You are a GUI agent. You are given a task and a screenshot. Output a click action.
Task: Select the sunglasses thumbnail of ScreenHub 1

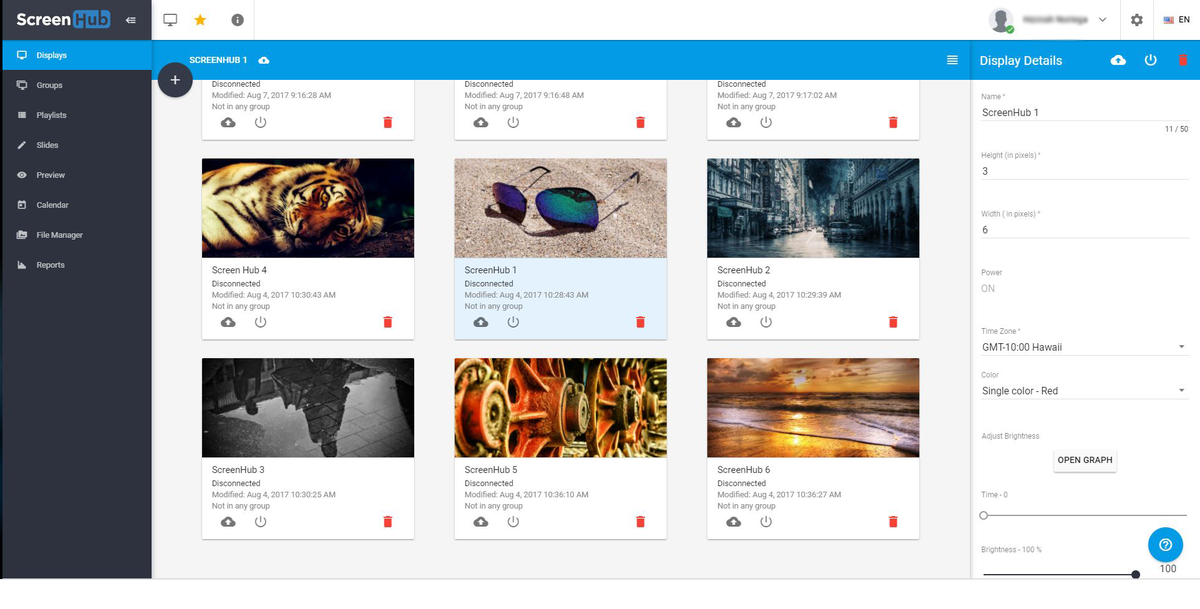pyautogui.click(x=560, y=208)
